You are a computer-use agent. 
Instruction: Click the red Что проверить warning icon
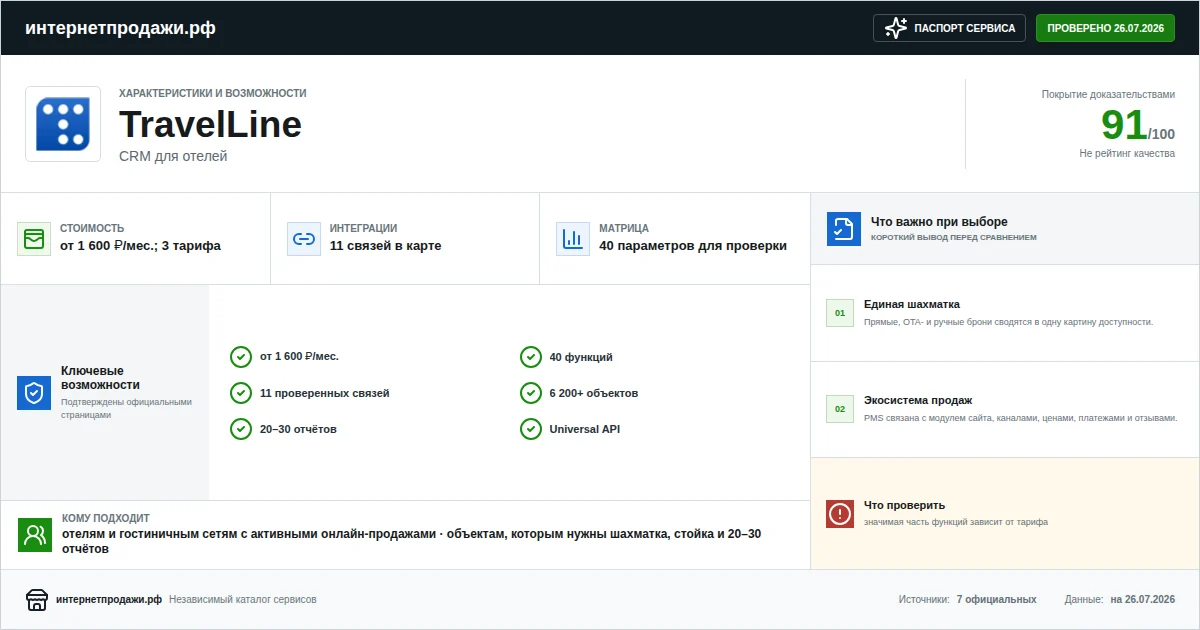[840, 514]
